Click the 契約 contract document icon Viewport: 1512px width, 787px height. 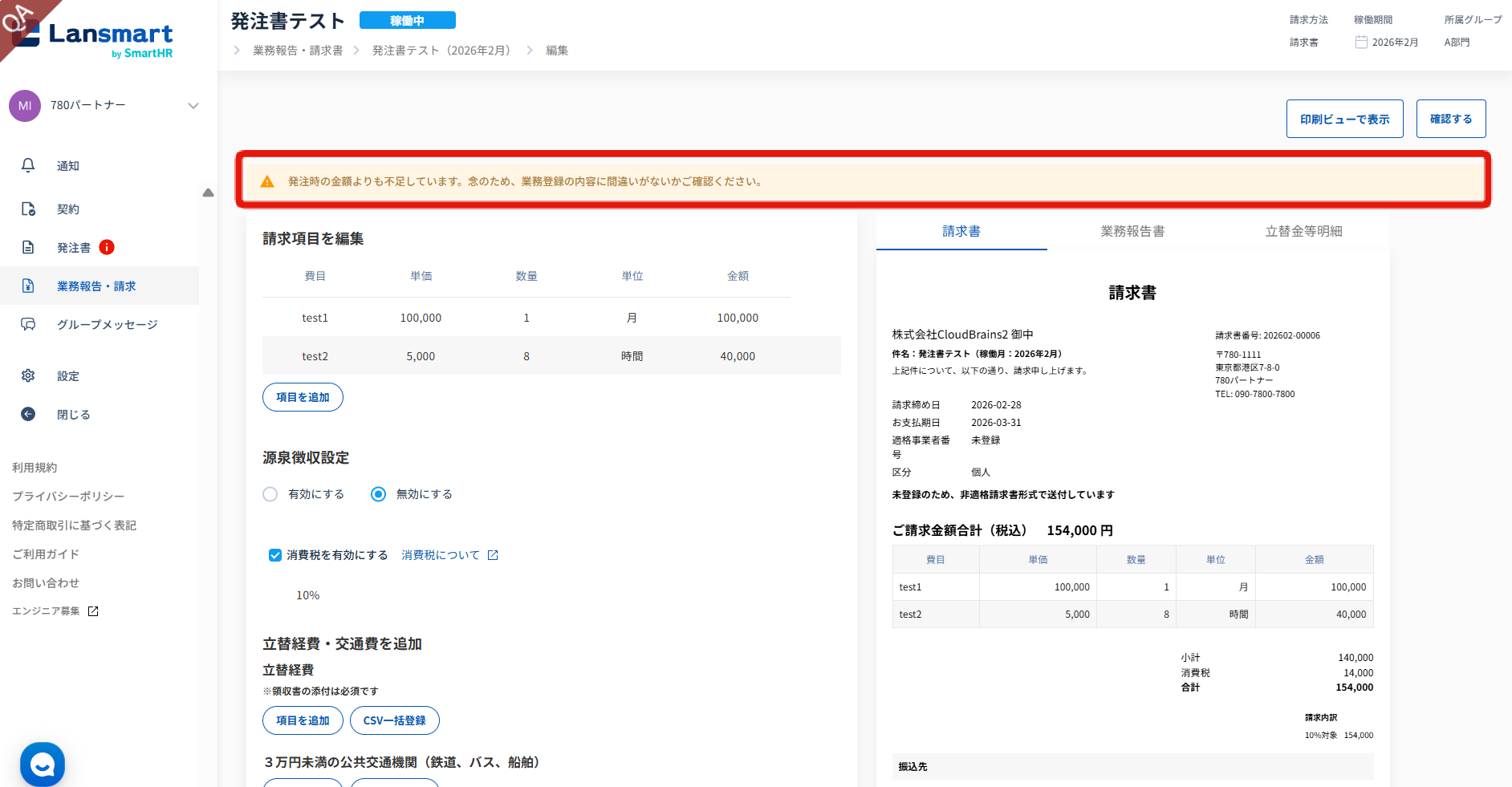28,209
